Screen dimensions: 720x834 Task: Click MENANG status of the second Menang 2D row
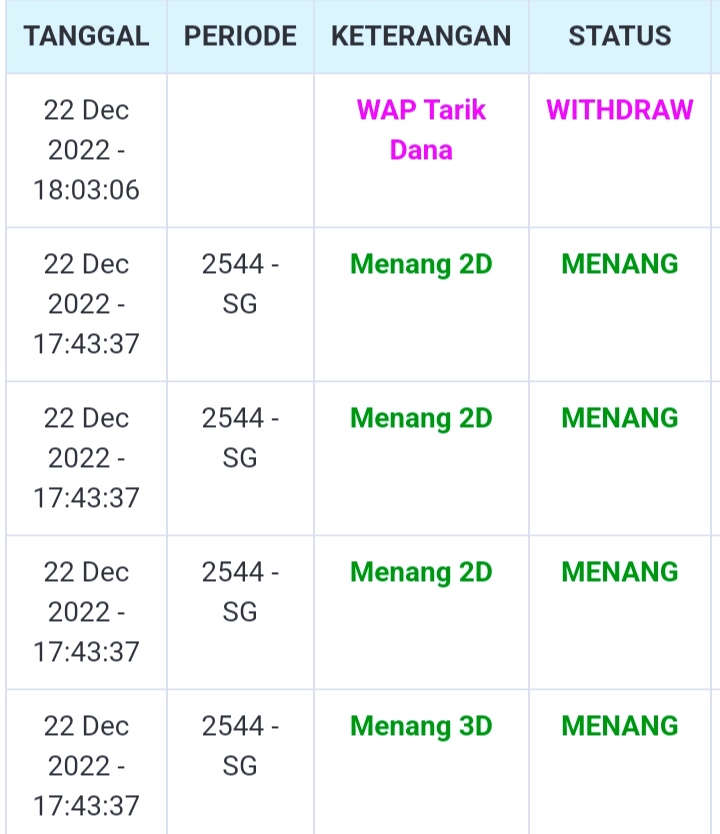tap(619, 418)
